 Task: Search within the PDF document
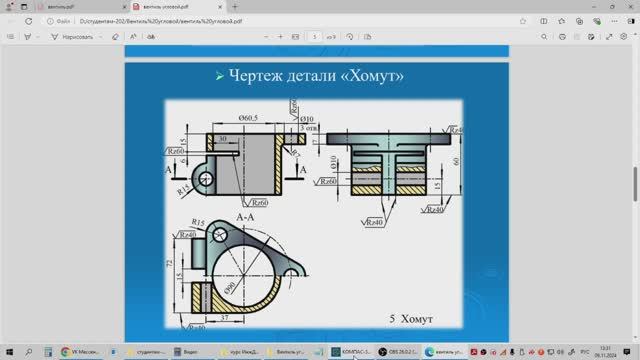point(544,37)
